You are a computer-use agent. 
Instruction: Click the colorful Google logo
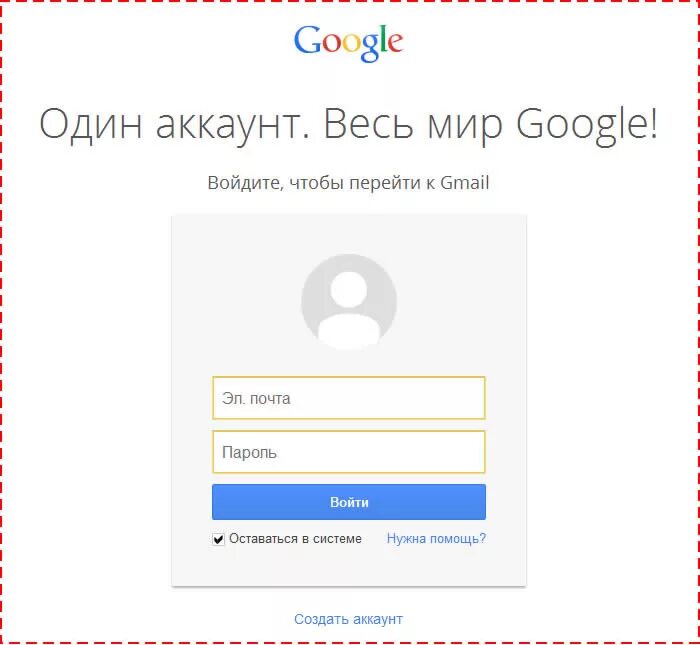point(349,43)
